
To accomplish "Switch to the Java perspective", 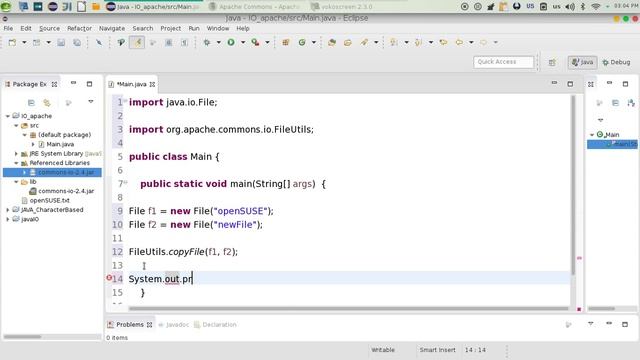I will [582, 62].
